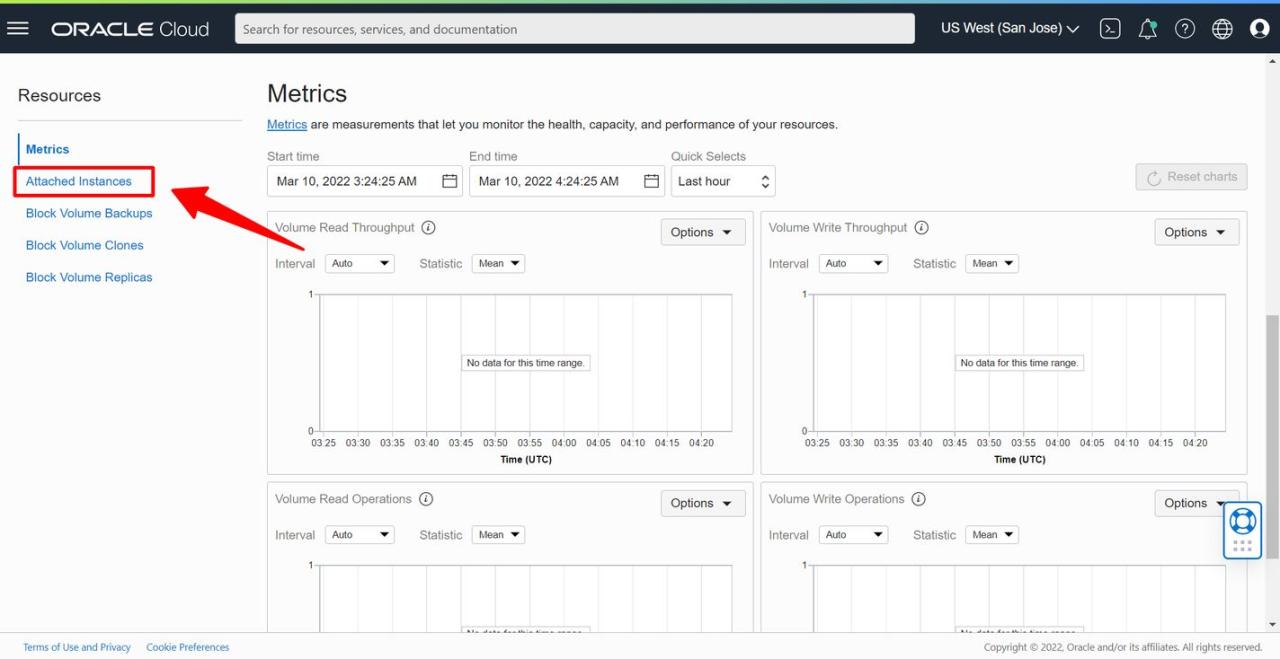Open the End time calendar picker icon
Screen dimensions: 1280x659
(652, 181)
